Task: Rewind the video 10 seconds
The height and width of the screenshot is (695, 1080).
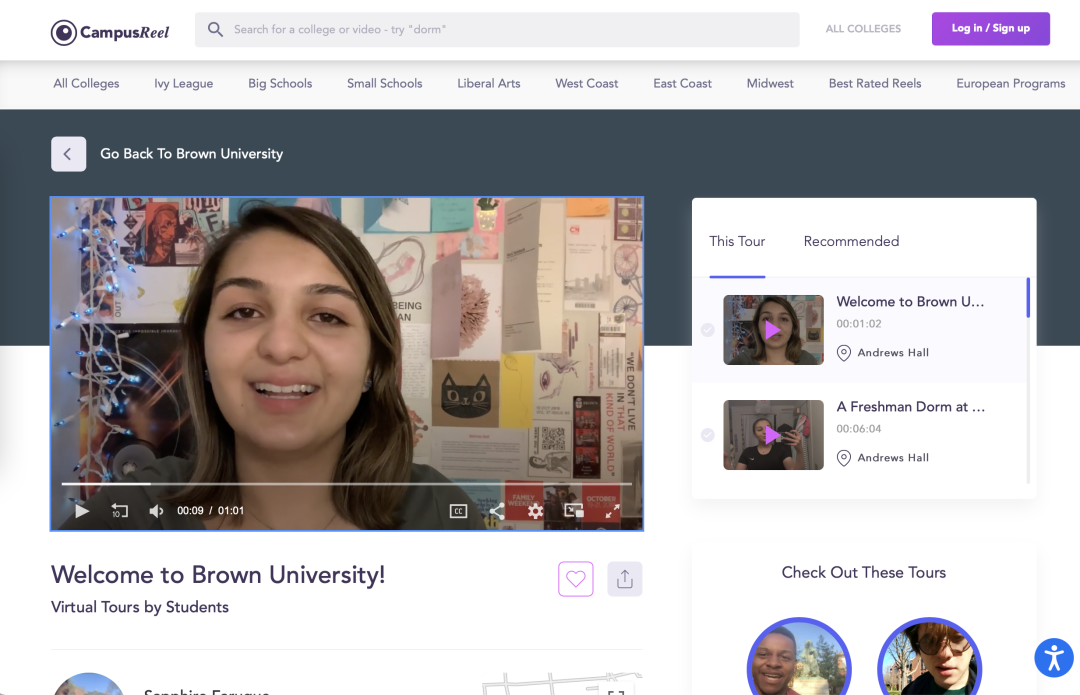Action: (119, 511)
